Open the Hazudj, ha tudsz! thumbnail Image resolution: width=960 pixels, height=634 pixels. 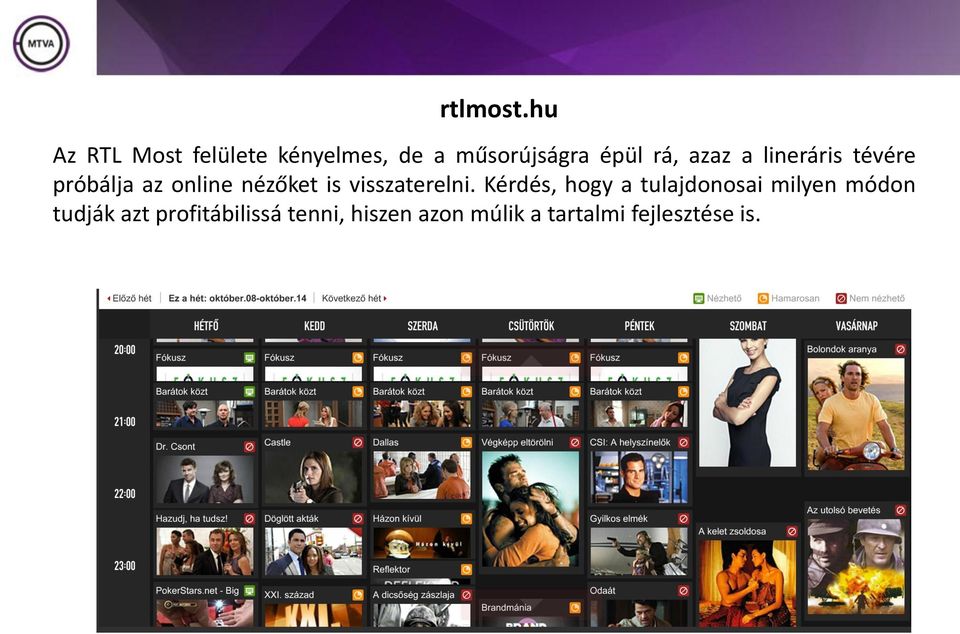tap(204, 551)
